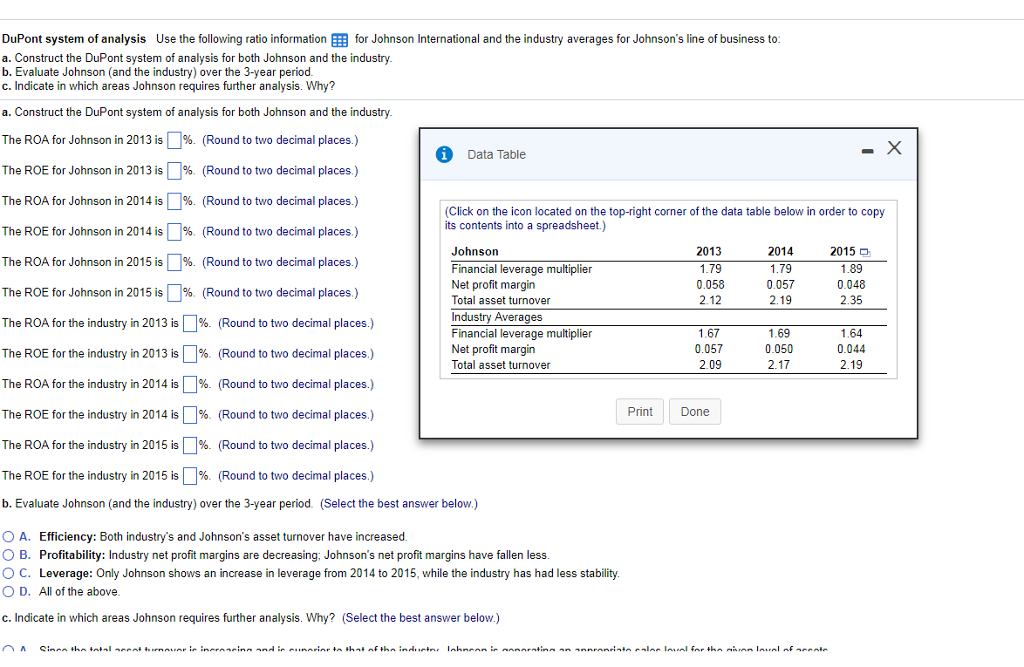The image size is (1024, 667).
Task: Select option C Leverage radio button
Action: click(9, 573)
